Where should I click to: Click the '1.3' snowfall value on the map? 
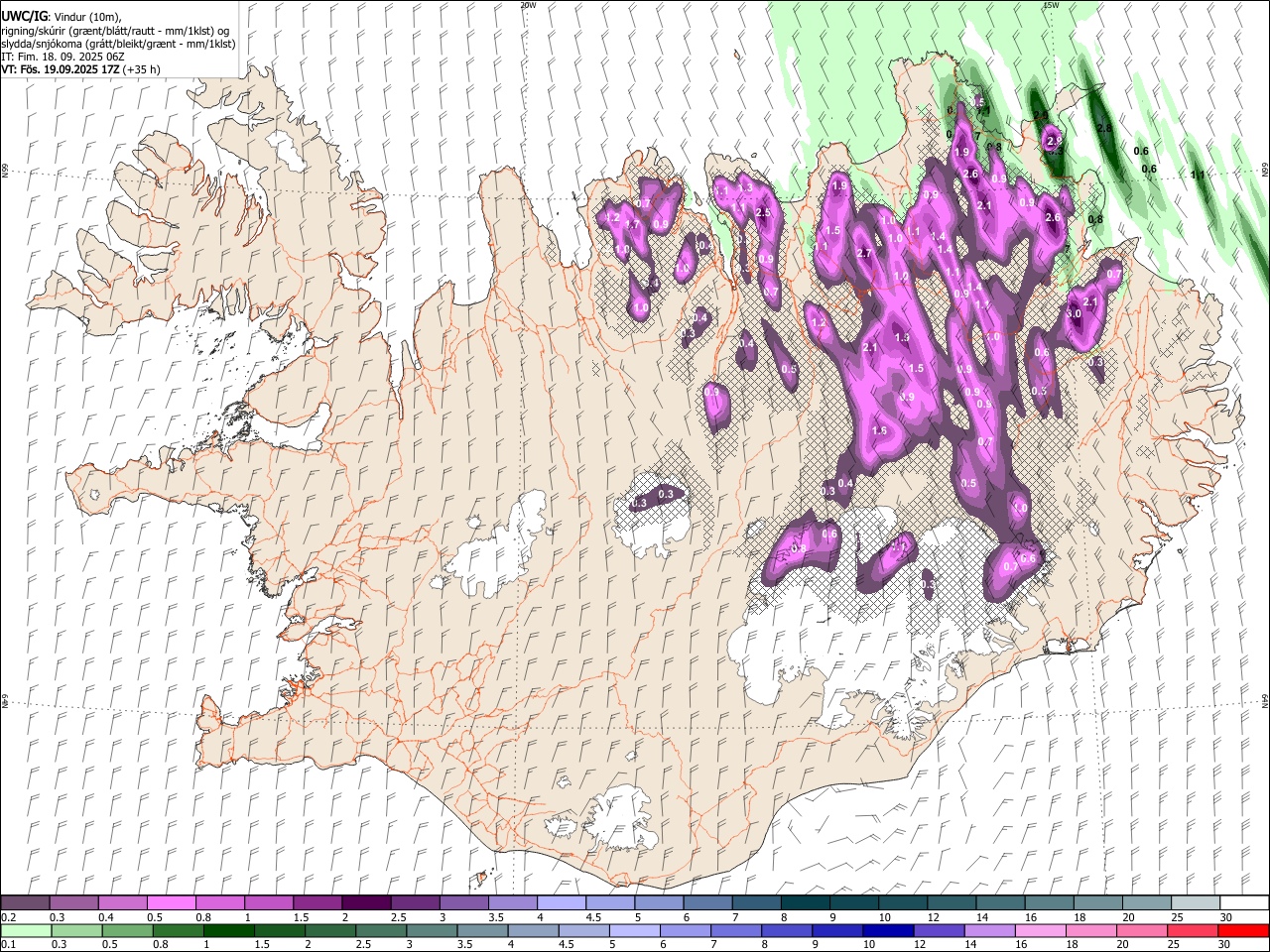tap(746, 188)
